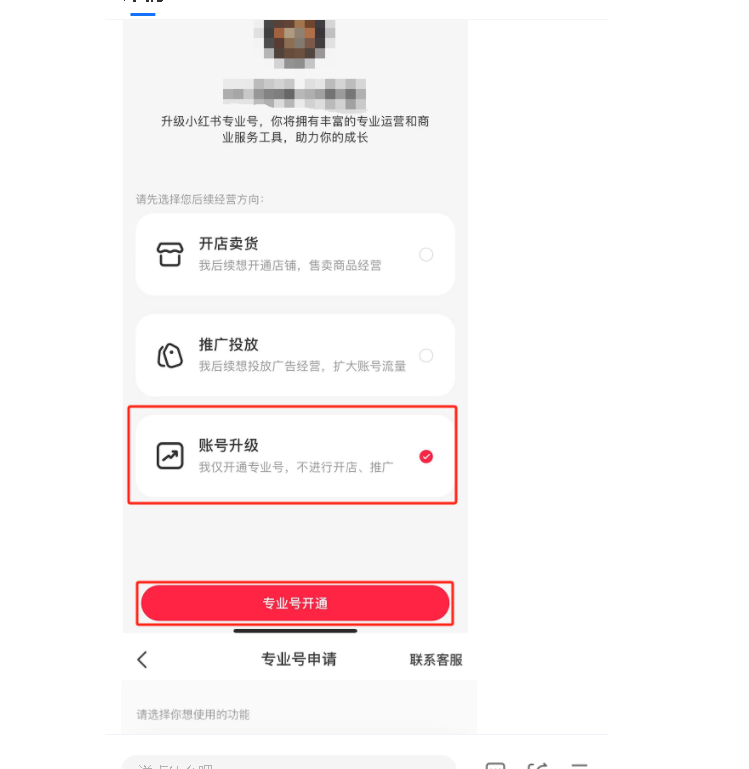The image size is (749, 769).
Task: Choose the 账号升级 option title
Action: pyautogui.click(x=229, y=445)
